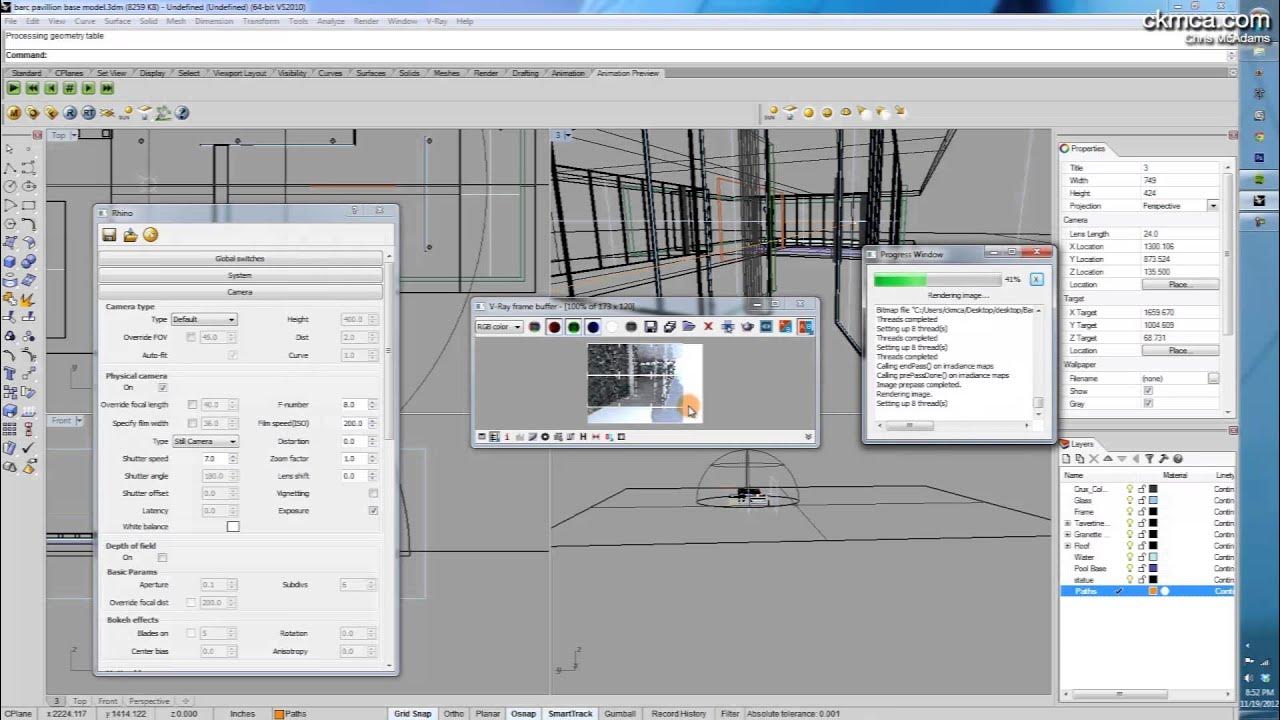The image size is (1280, 720).
Task: Open the Render toolbar tab
Action: coord(486,73)
